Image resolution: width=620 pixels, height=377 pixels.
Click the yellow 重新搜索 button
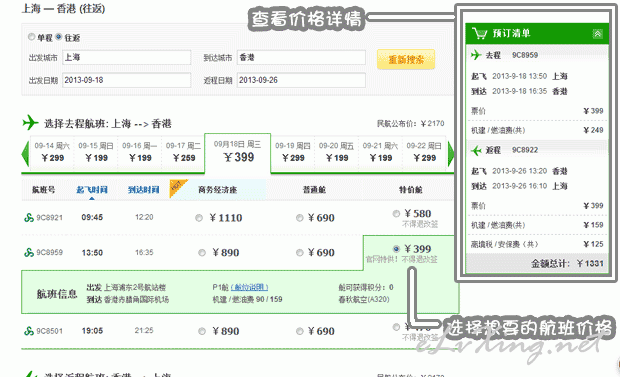(406, 59)
